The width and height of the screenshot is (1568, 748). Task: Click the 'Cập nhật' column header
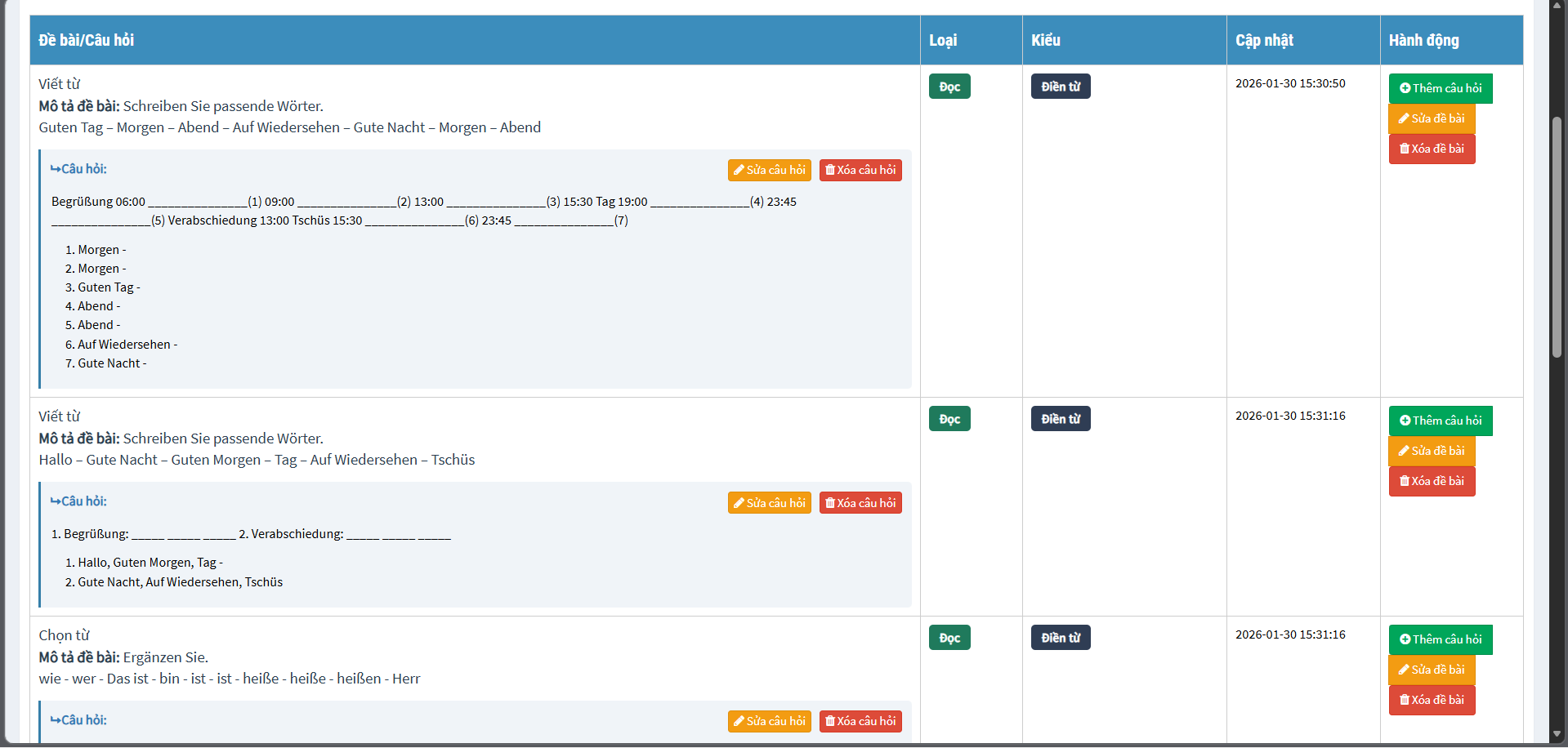(x=1264, y=40)
